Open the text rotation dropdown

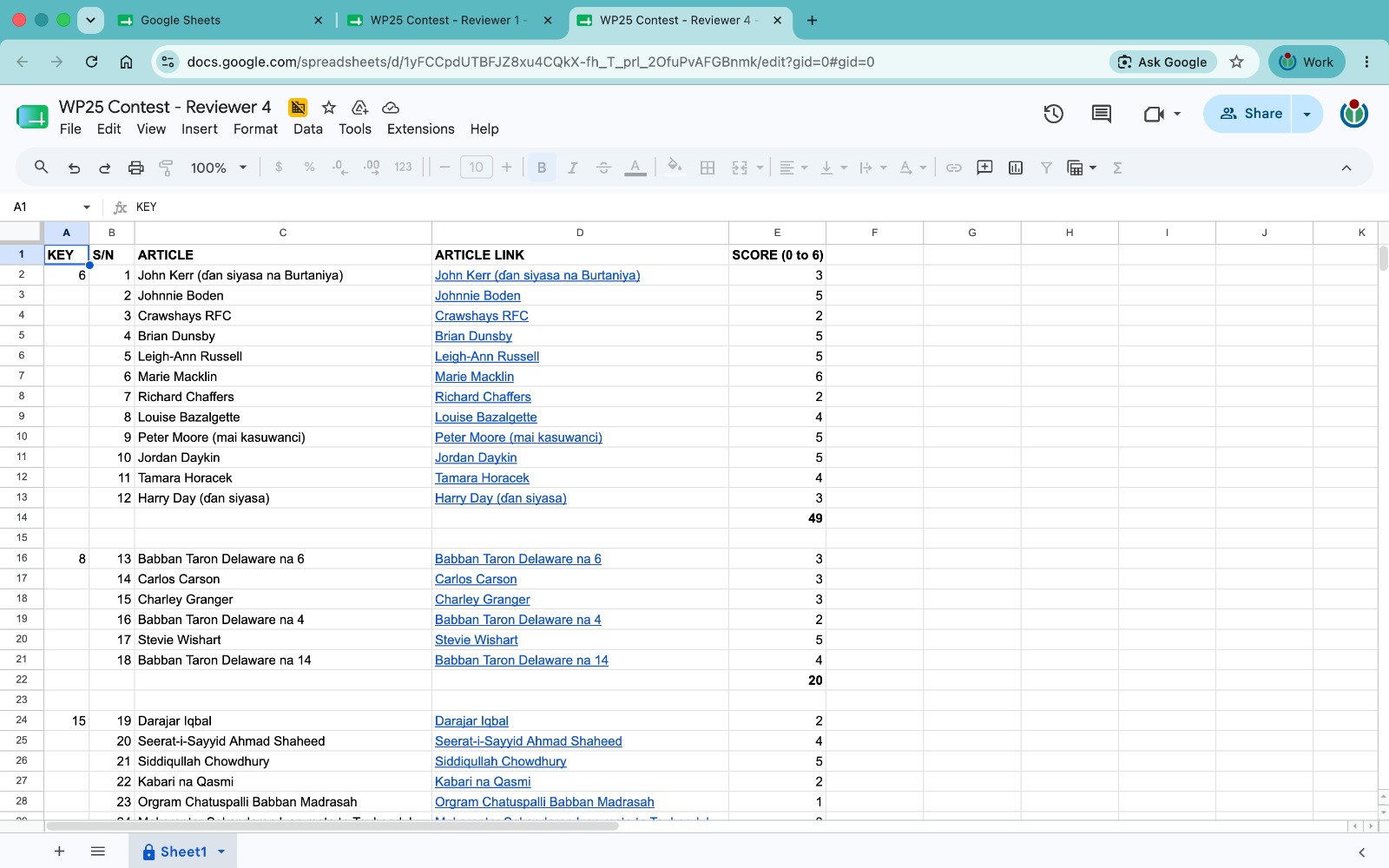pos(912,168)
